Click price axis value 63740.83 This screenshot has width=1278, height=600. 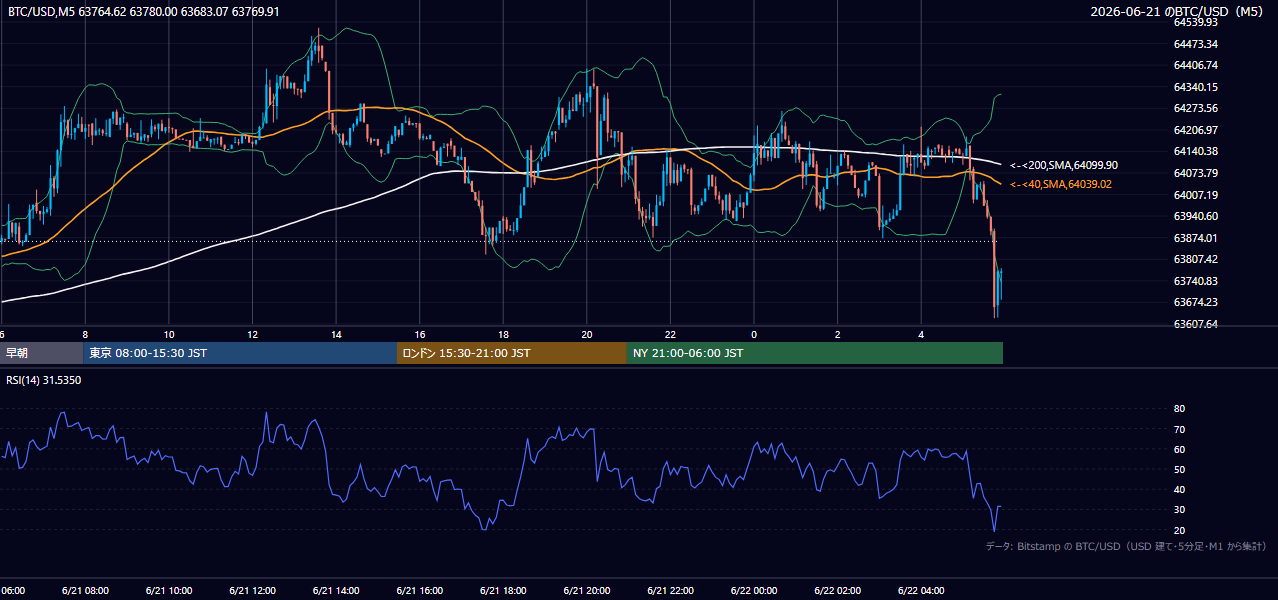click(1196, 281)
